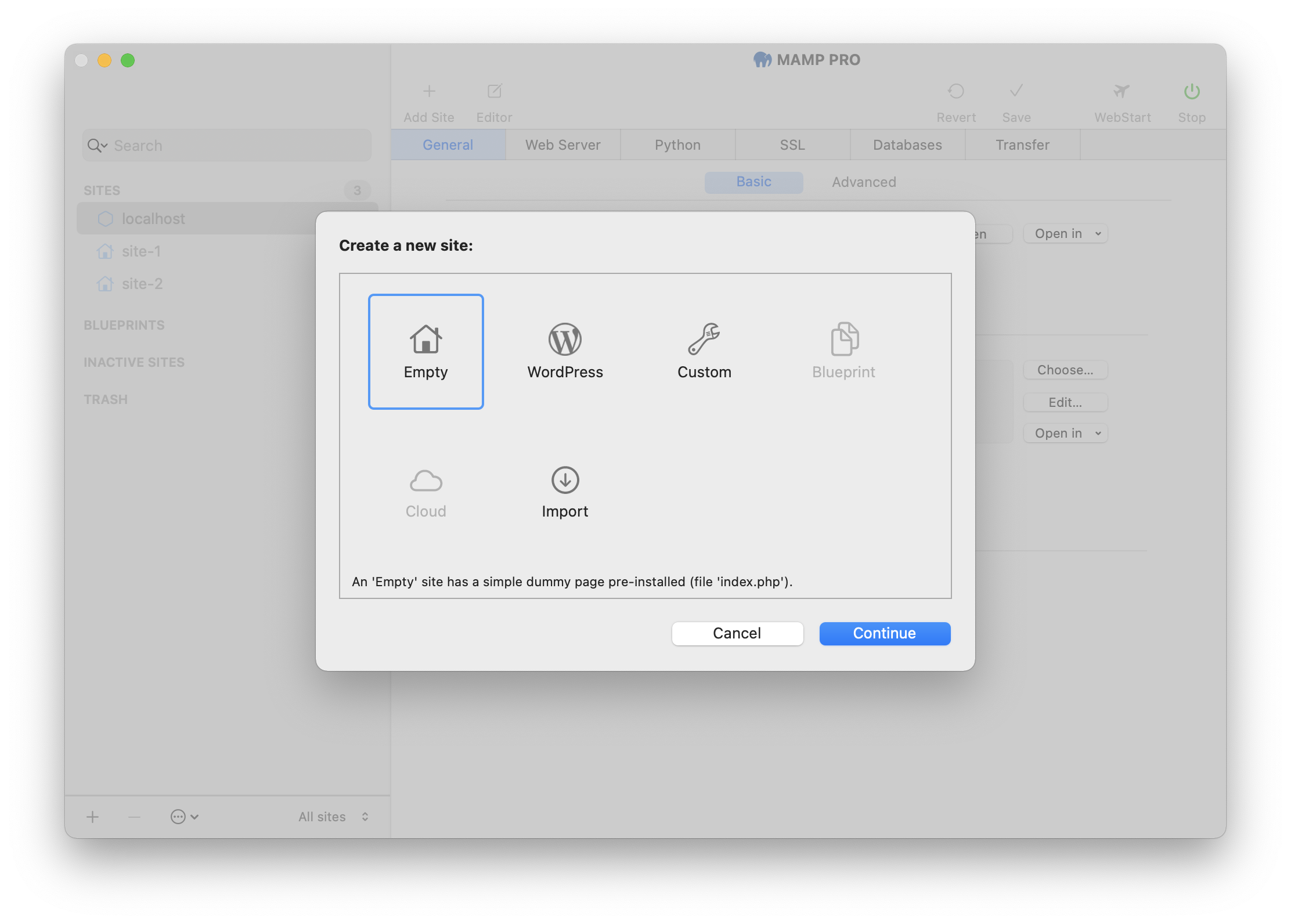Open the Editor from the toolbar
Image resolution: width=1291 pixels, height=924 pixels.
(494, 103)
